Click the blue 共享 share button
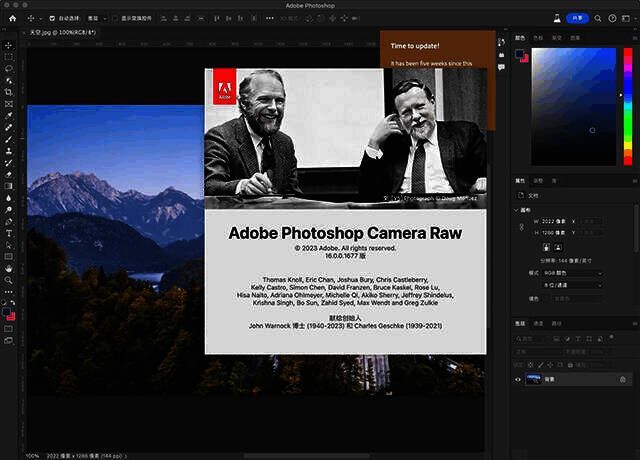640x460 pixels. point(577,18)
